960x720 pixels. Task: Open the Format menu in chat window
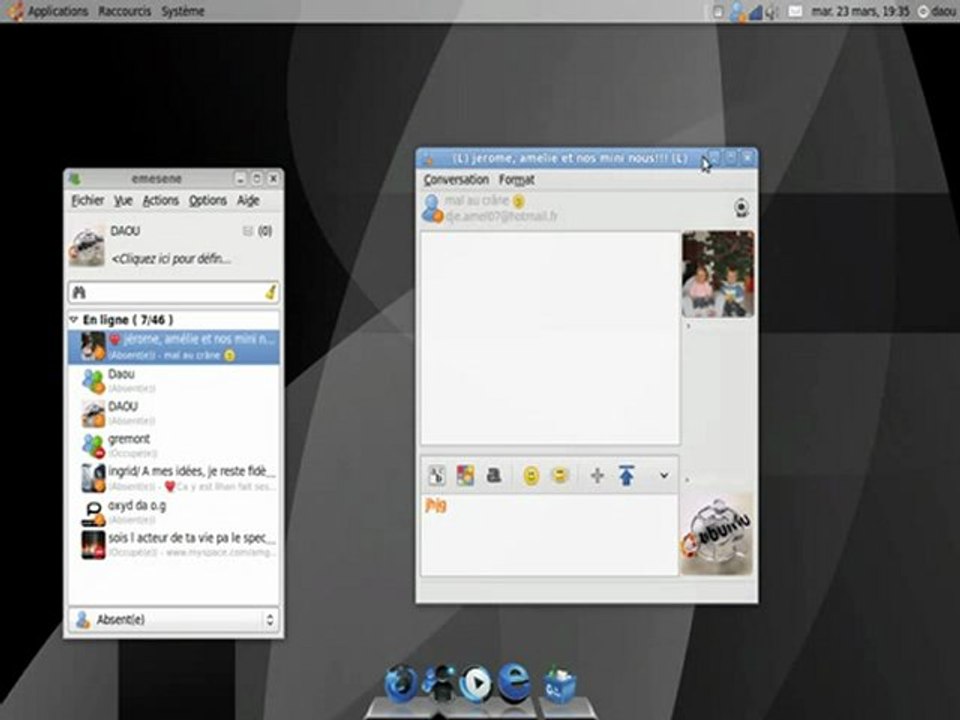click(517, 180)
